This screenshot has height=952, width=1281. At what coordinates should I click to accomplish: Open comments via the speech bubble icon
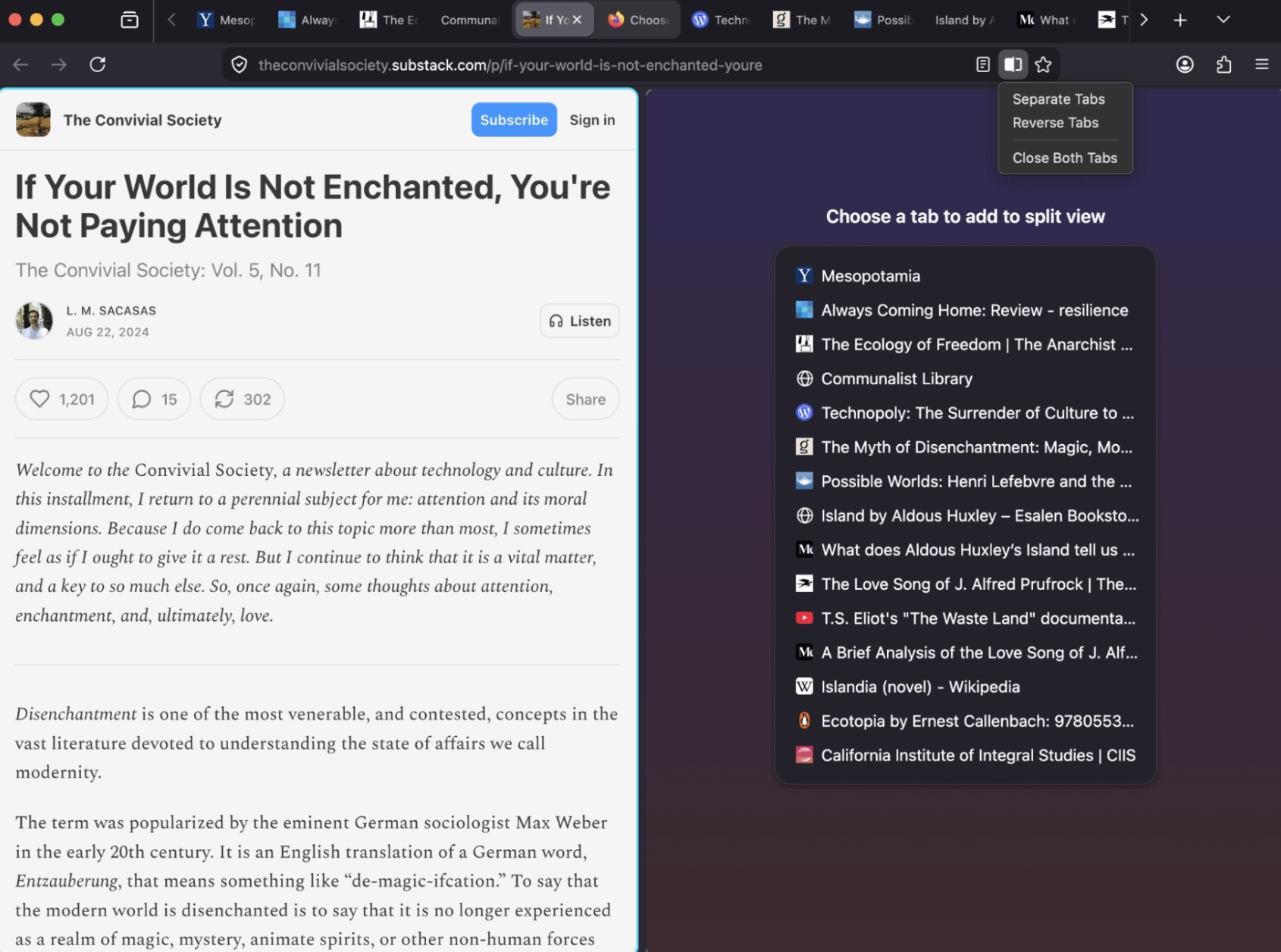coord(154,399)
